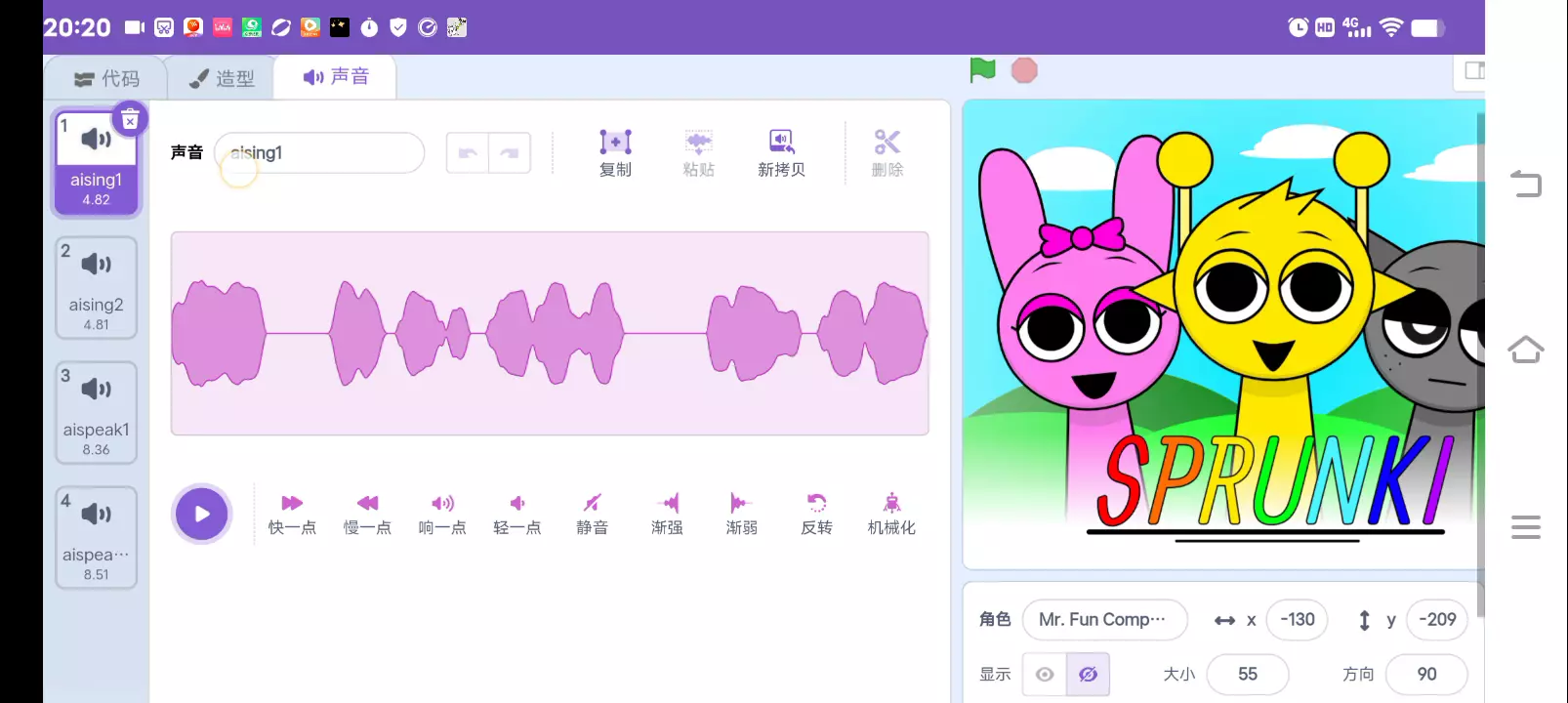Apply the 渐强 (Fade in) effect
The image size is (1568, 703).
pos(667,515)
